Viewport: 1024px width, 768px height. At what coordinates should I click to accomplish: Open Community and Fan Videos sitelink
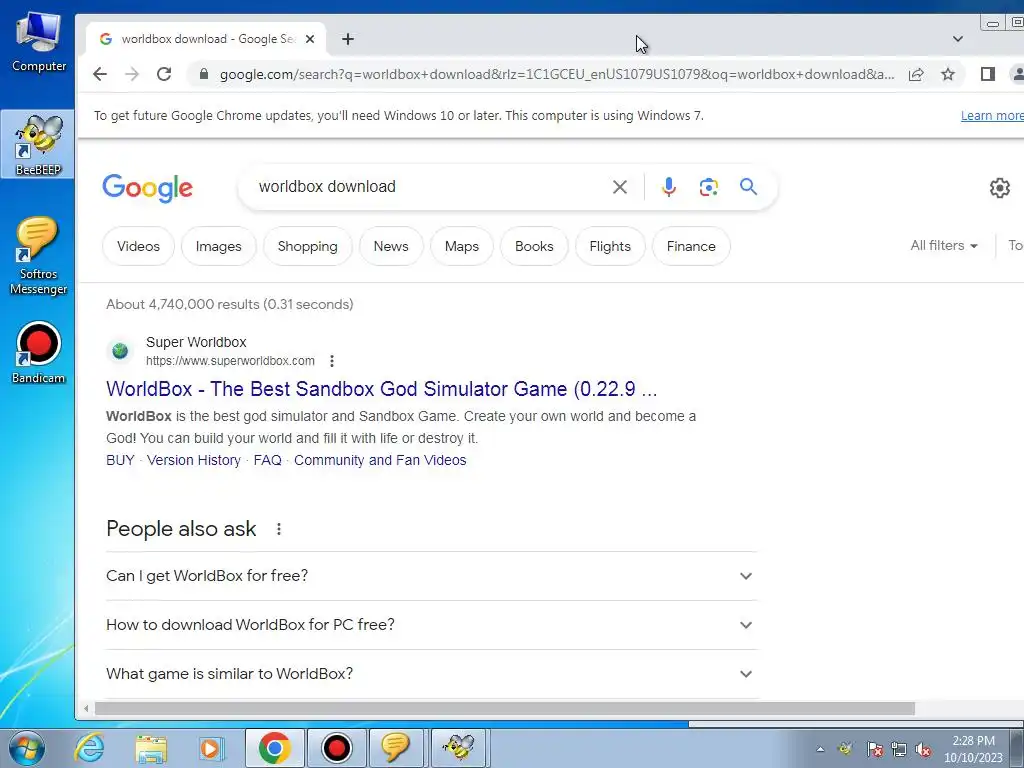(380, 460)
